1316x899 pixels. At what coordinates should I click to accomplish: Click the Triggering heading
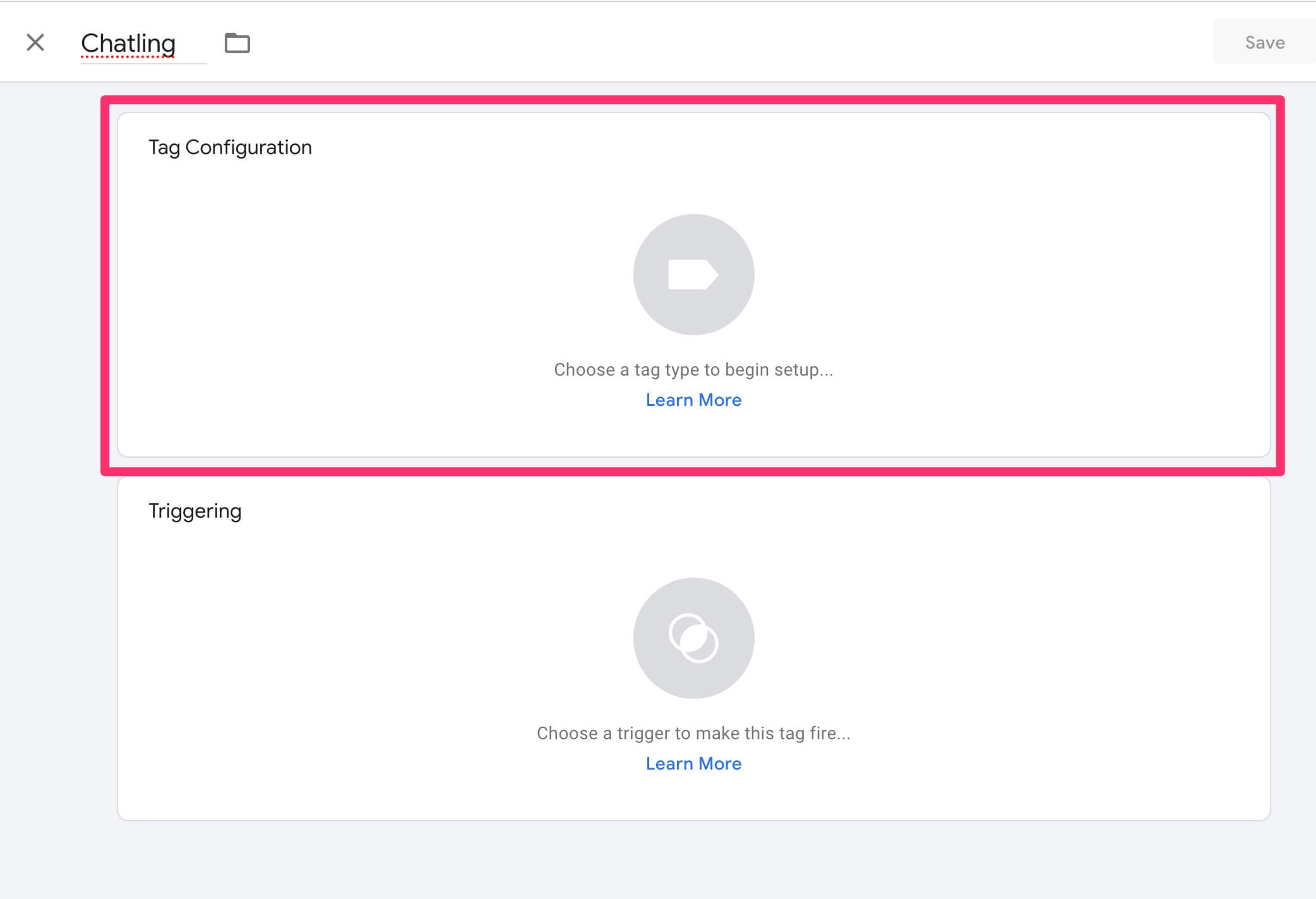tap(194, 511)
